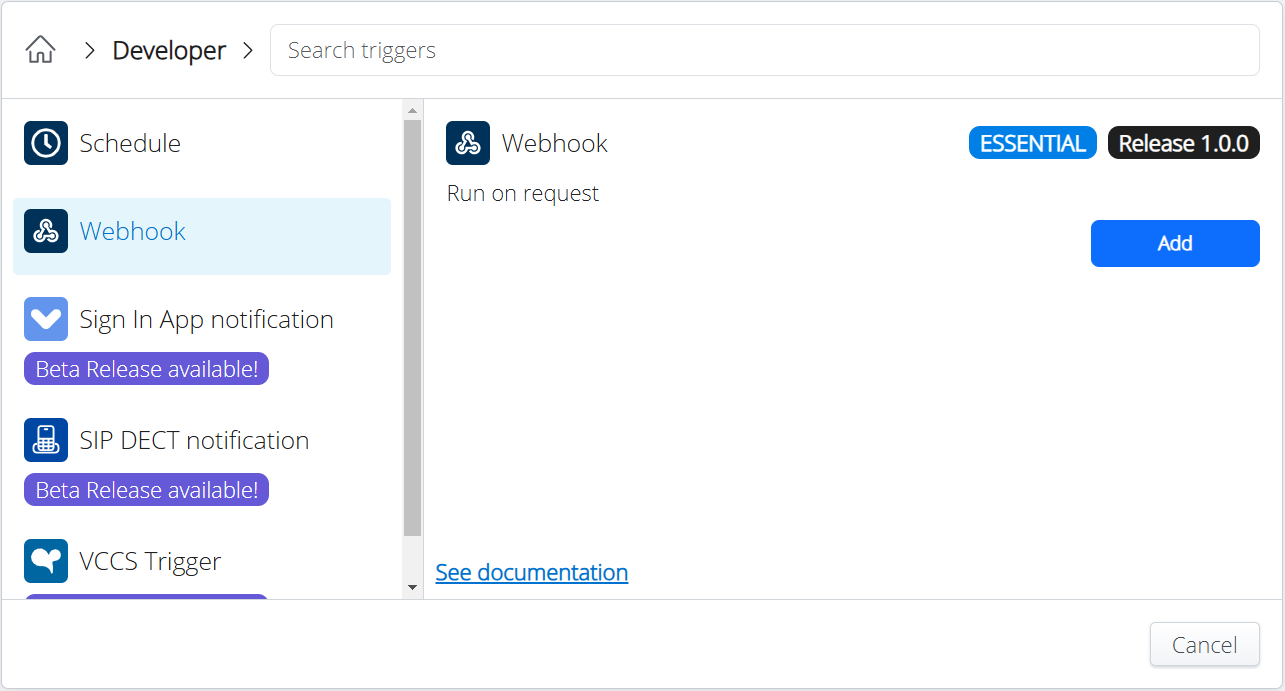
Task: Click the Developer breadcrumb
Action: coord(169,50)
